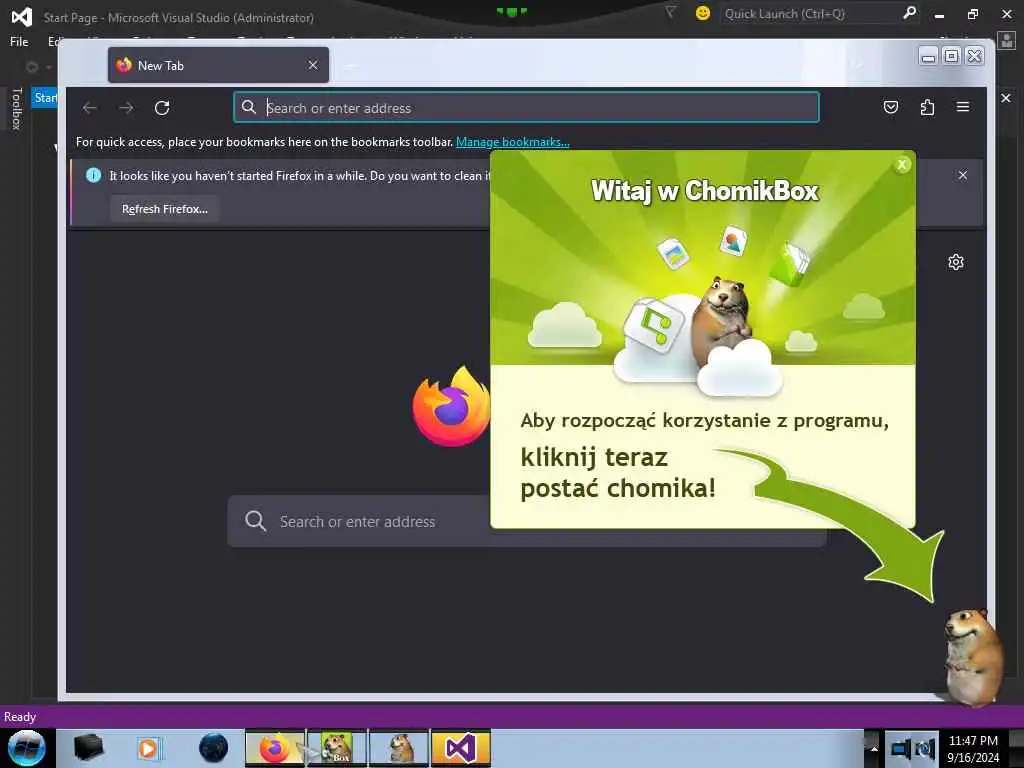Click the network tray icon
The width and height of the screenshot is (1024, 768).
(901, 749)
